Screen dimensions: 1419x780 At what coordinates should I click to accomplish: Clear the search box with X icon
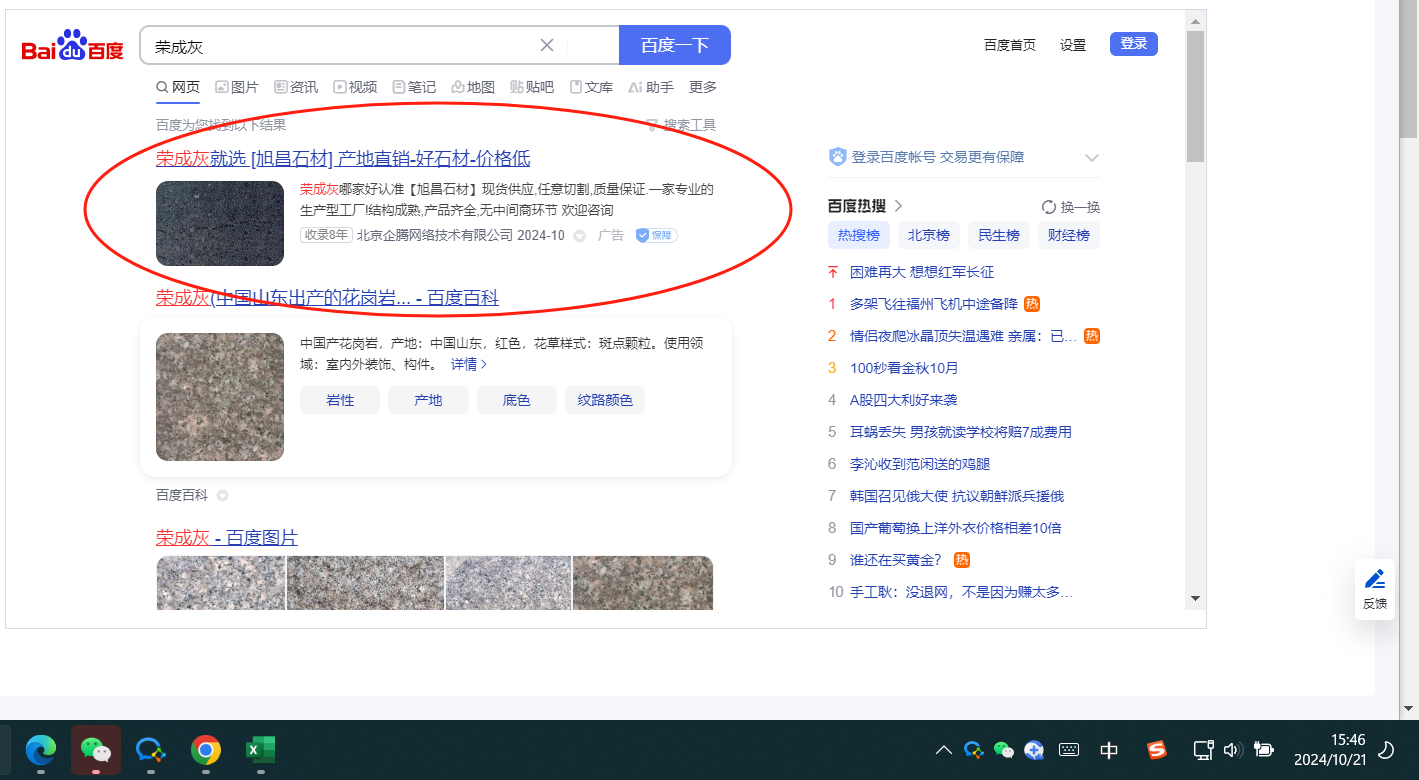click(x=547, y=45)
